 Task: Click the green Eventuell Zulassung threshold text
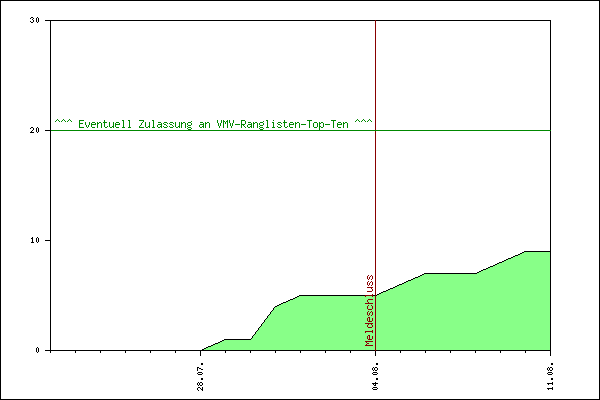point(213,124)
